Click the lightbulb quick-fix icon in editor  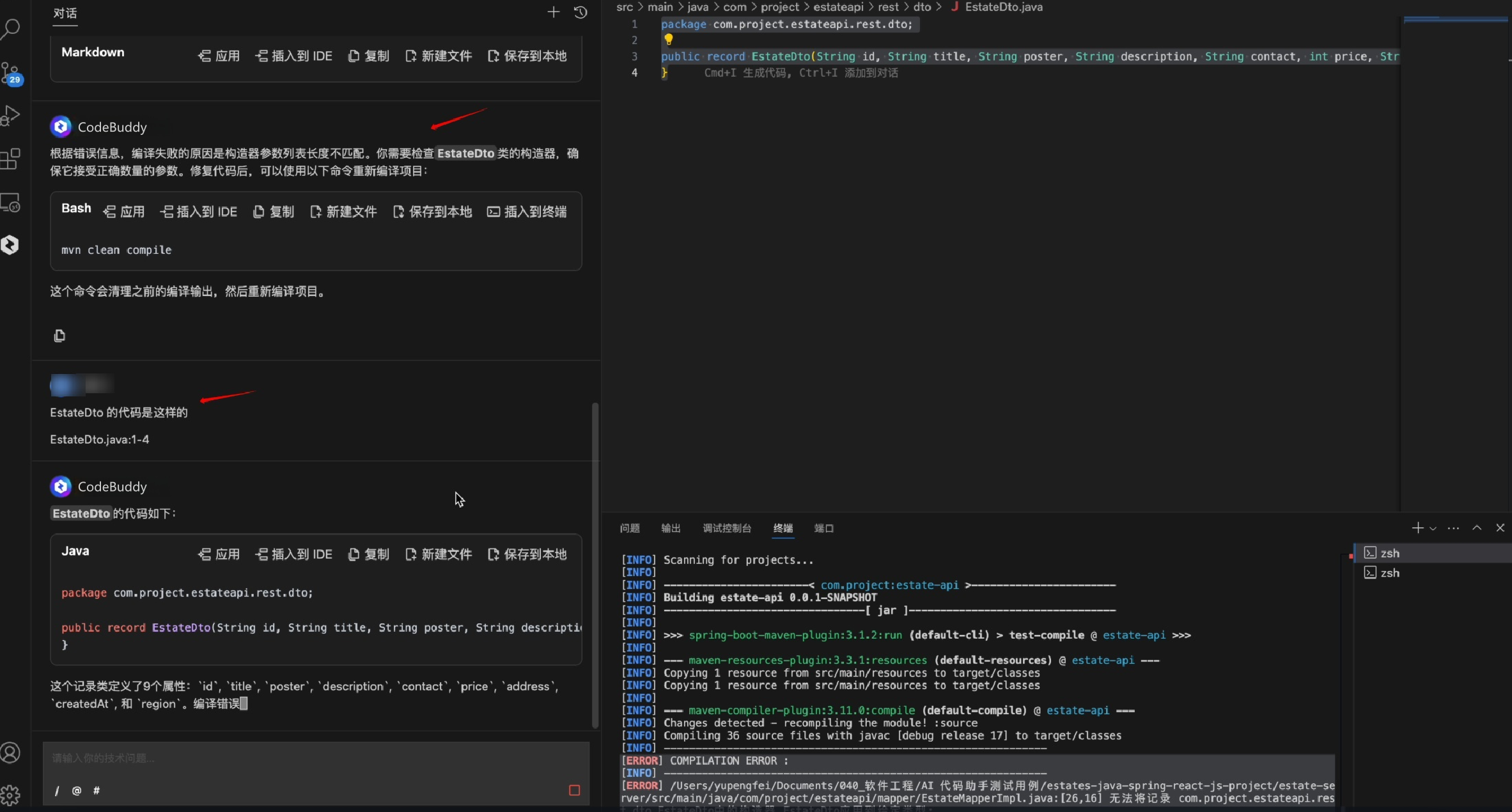[669, 40]
